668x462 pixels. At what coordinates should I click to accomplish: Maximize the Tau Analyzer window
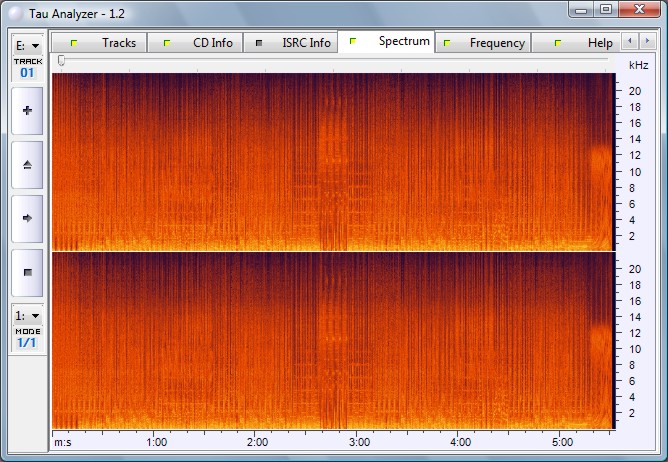606,9
